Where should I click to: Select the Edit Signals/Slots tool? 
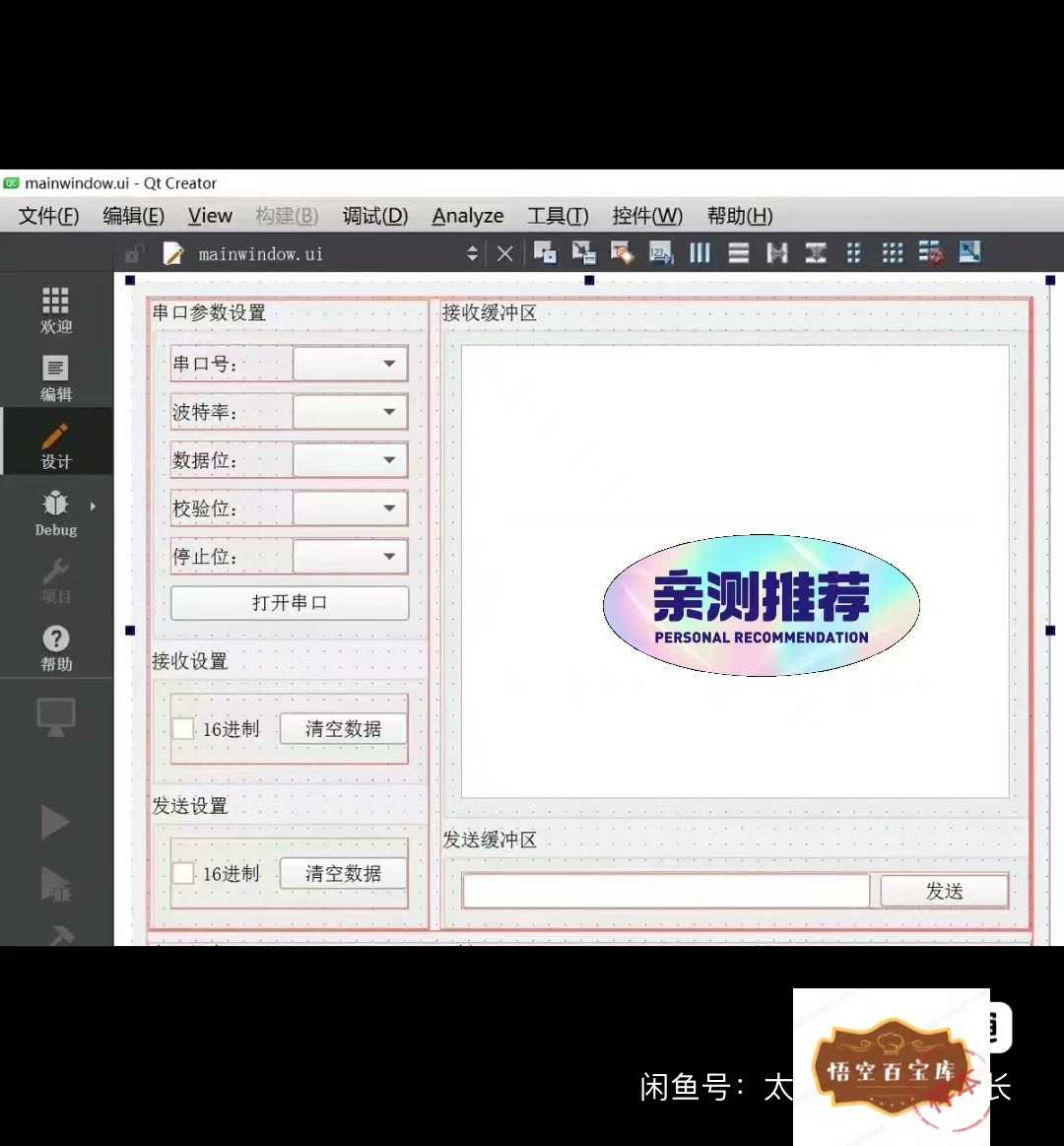[x=584, y=253]
